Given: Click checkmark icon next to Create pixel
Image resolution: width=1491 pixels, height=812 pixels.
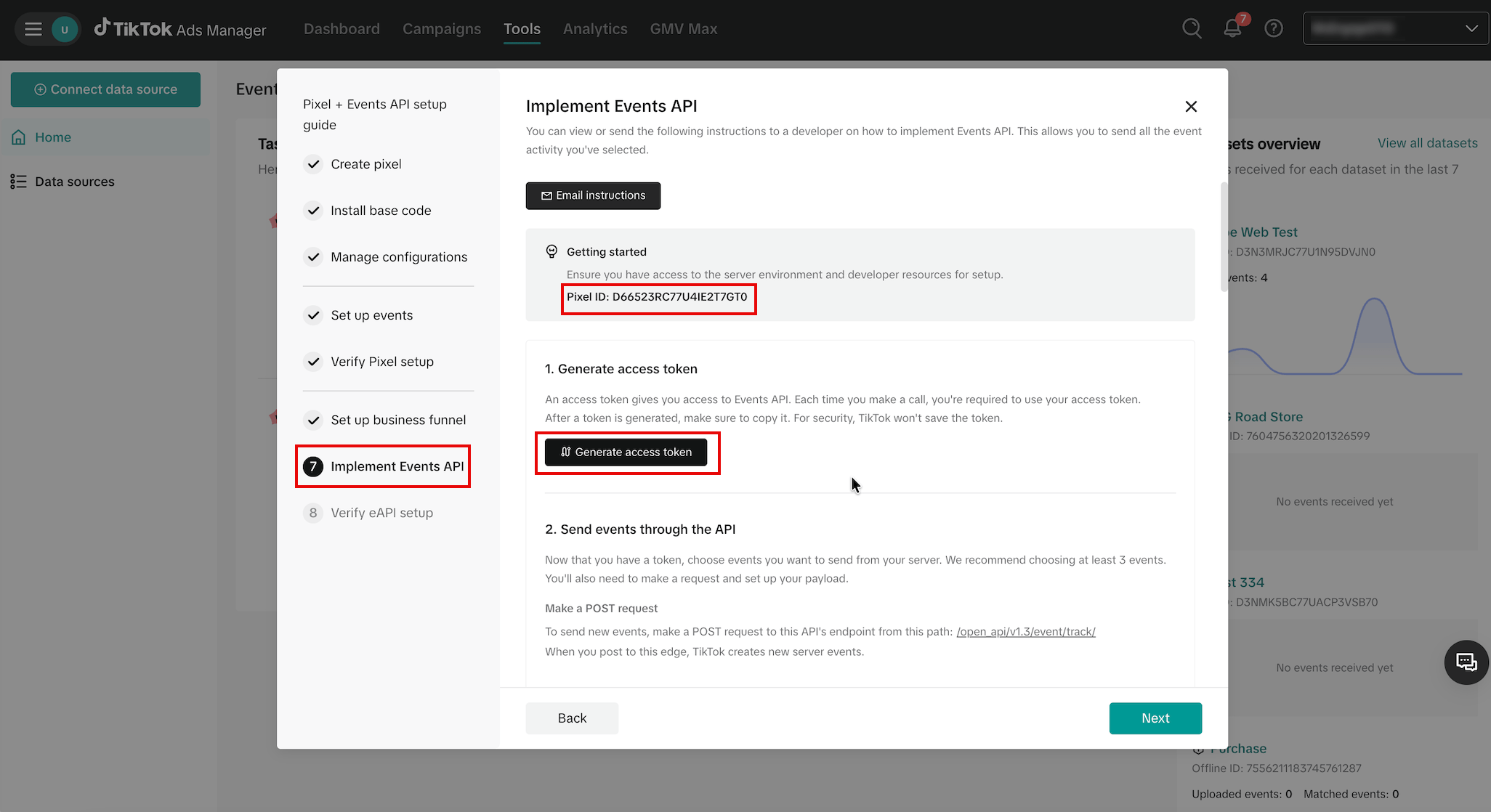Looking at the screenshot, I should tap(313, 164).
